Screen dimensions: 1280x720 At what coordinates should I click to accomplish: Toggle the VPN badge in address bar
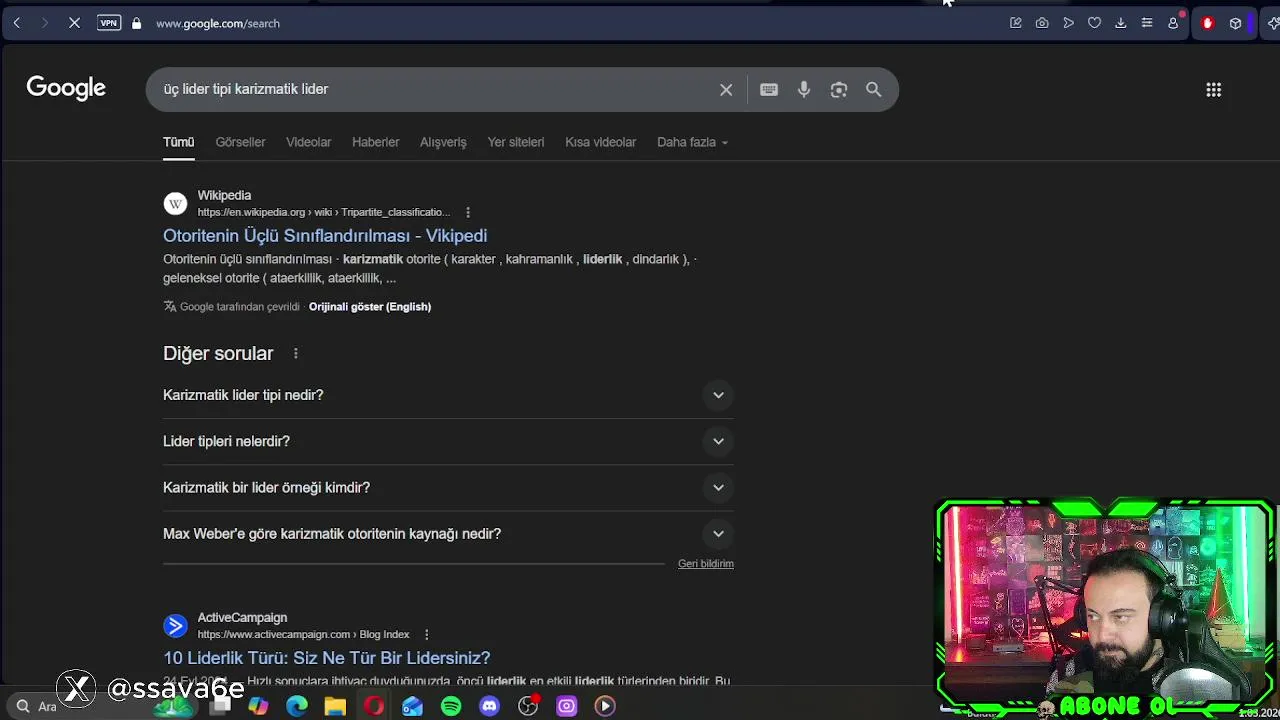click(x=109, y=23)
